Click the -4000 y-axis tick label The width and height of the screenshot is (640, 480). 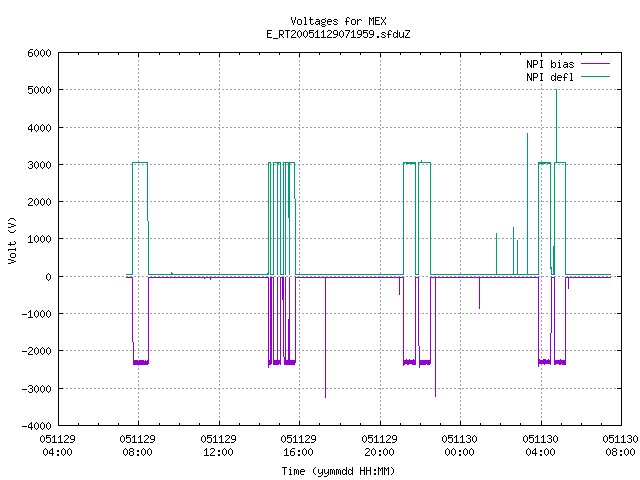tap(37, 426)
